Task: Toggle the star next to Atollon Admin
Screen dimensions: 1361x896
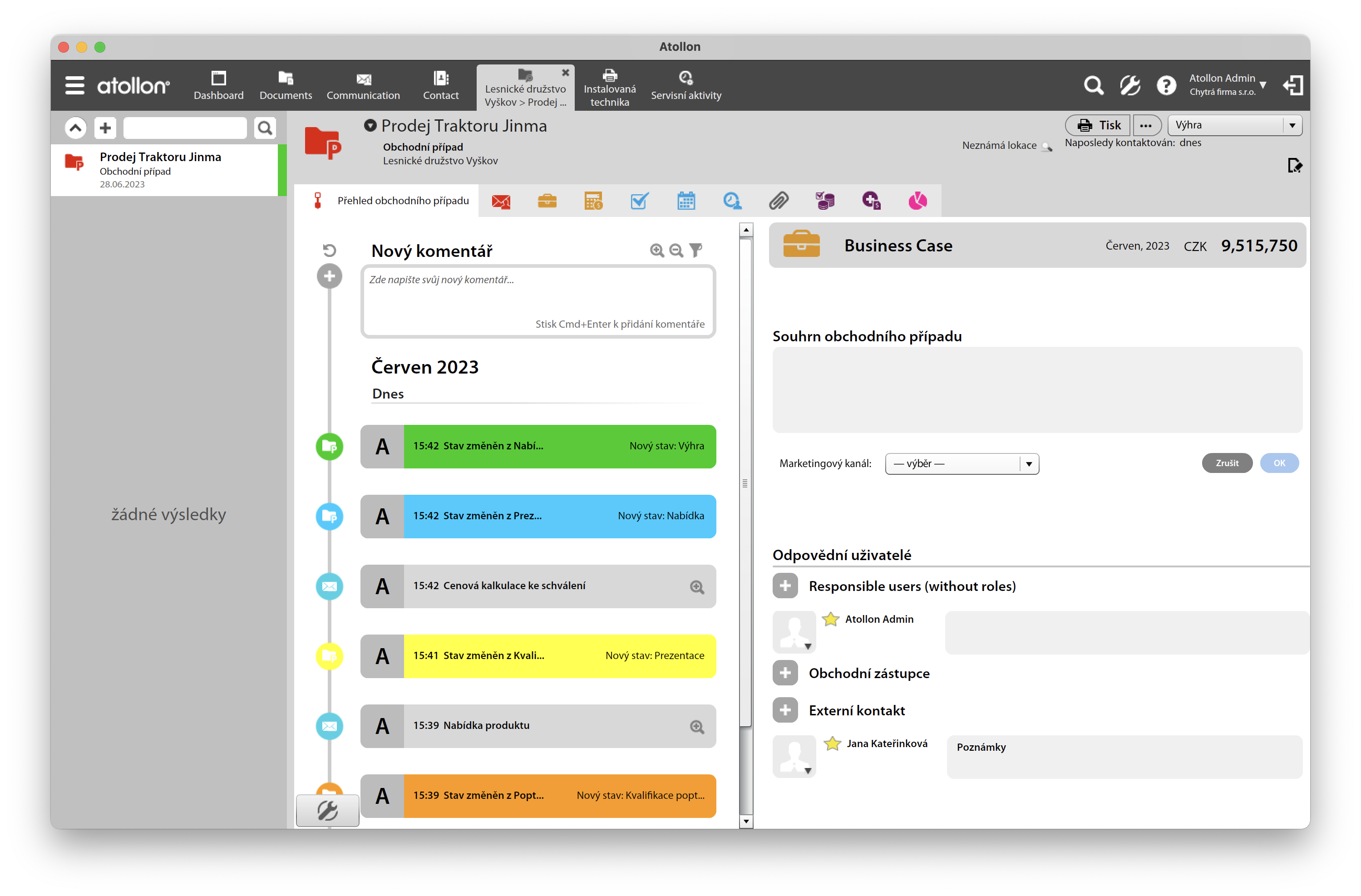Action: (x=830, y=619)
